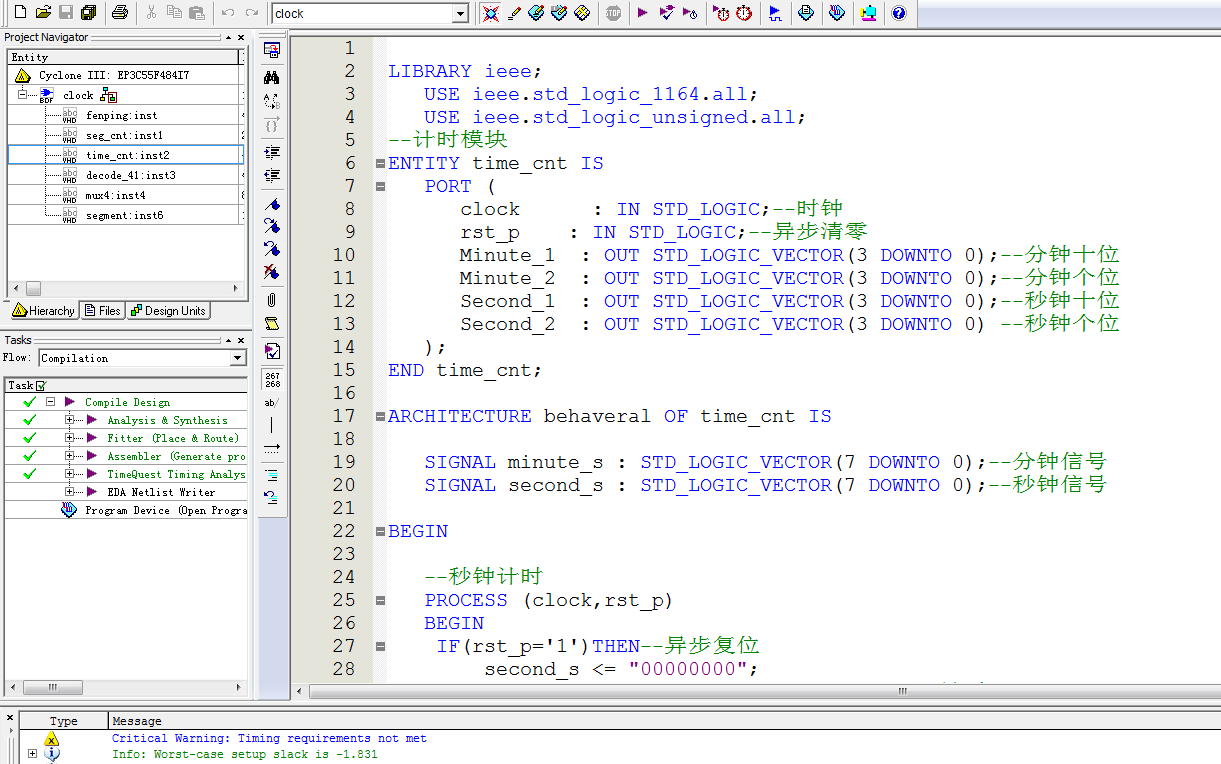This screenshot has width=1221, height=764.
Task: Expand the Analysis & Synthesis task
Action: point(70,421)
